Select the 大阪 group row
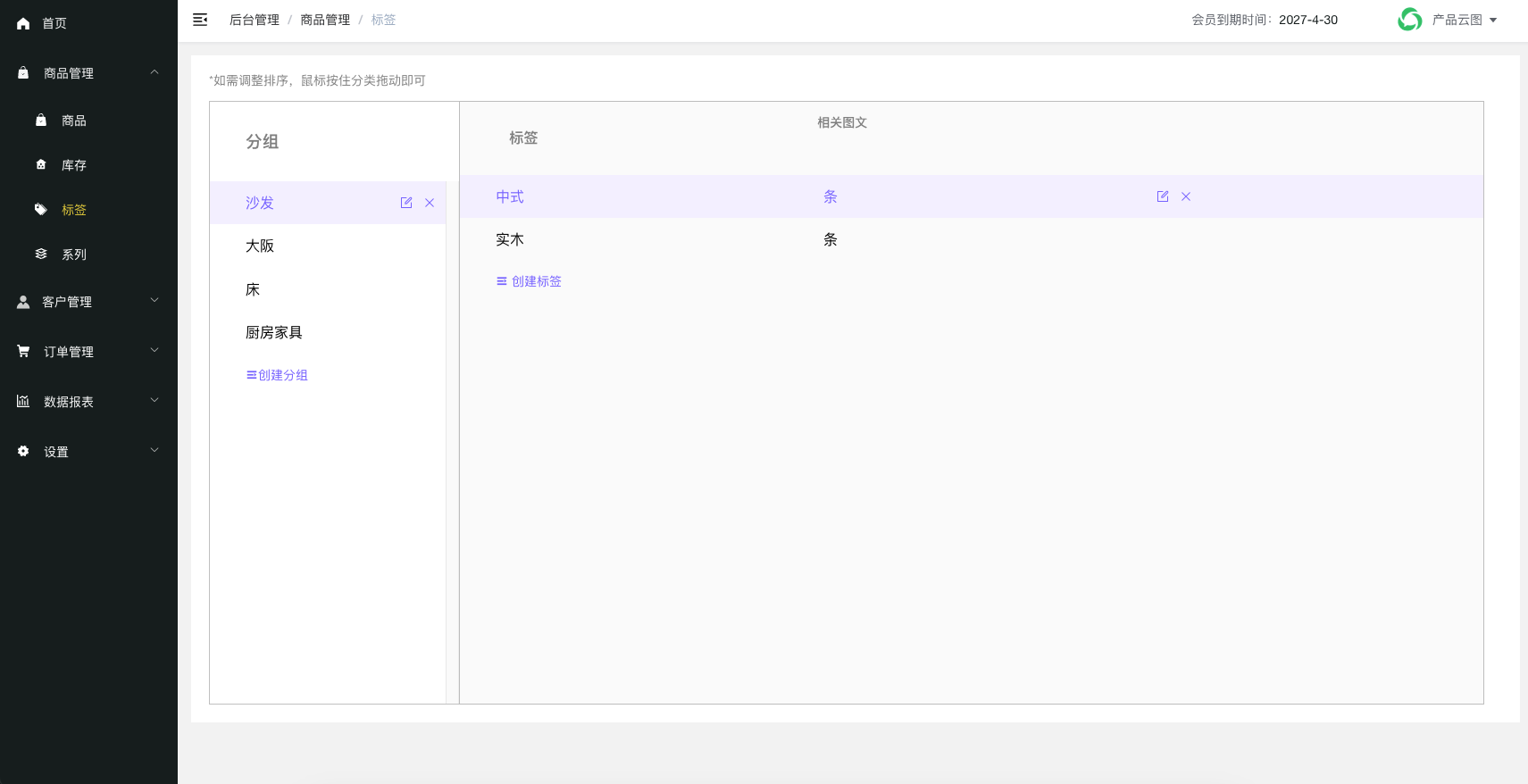Viewport: 1528px width, 784px height. (328, 246)
